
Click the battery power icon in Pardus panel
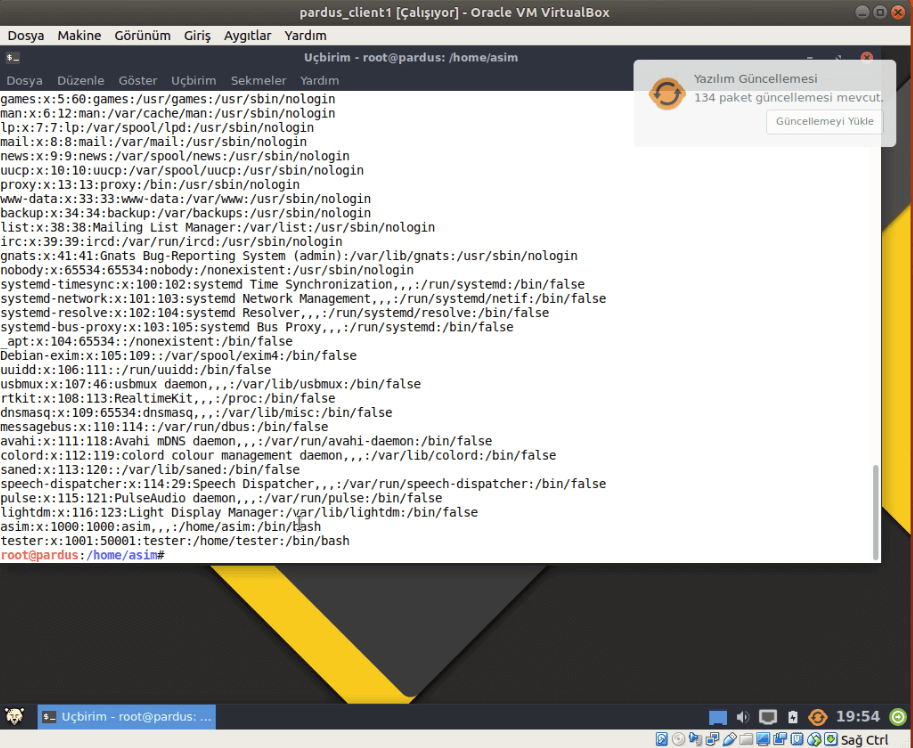click(x=792, y=717)
